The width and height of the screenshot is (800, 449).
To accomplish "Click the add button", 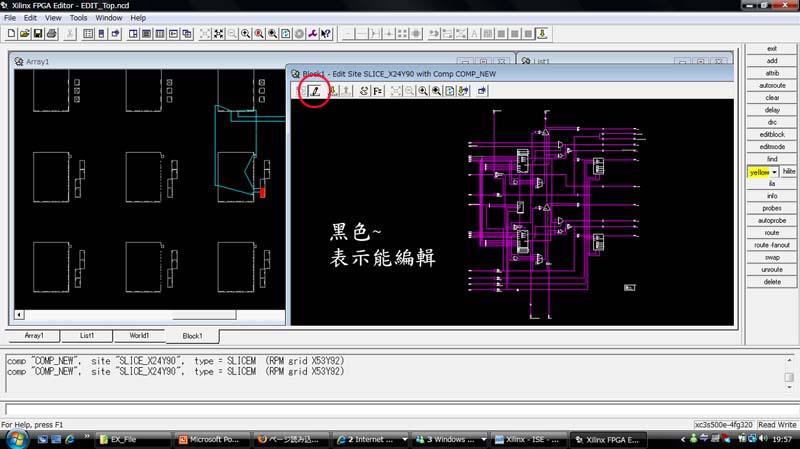I will [771, 61].
